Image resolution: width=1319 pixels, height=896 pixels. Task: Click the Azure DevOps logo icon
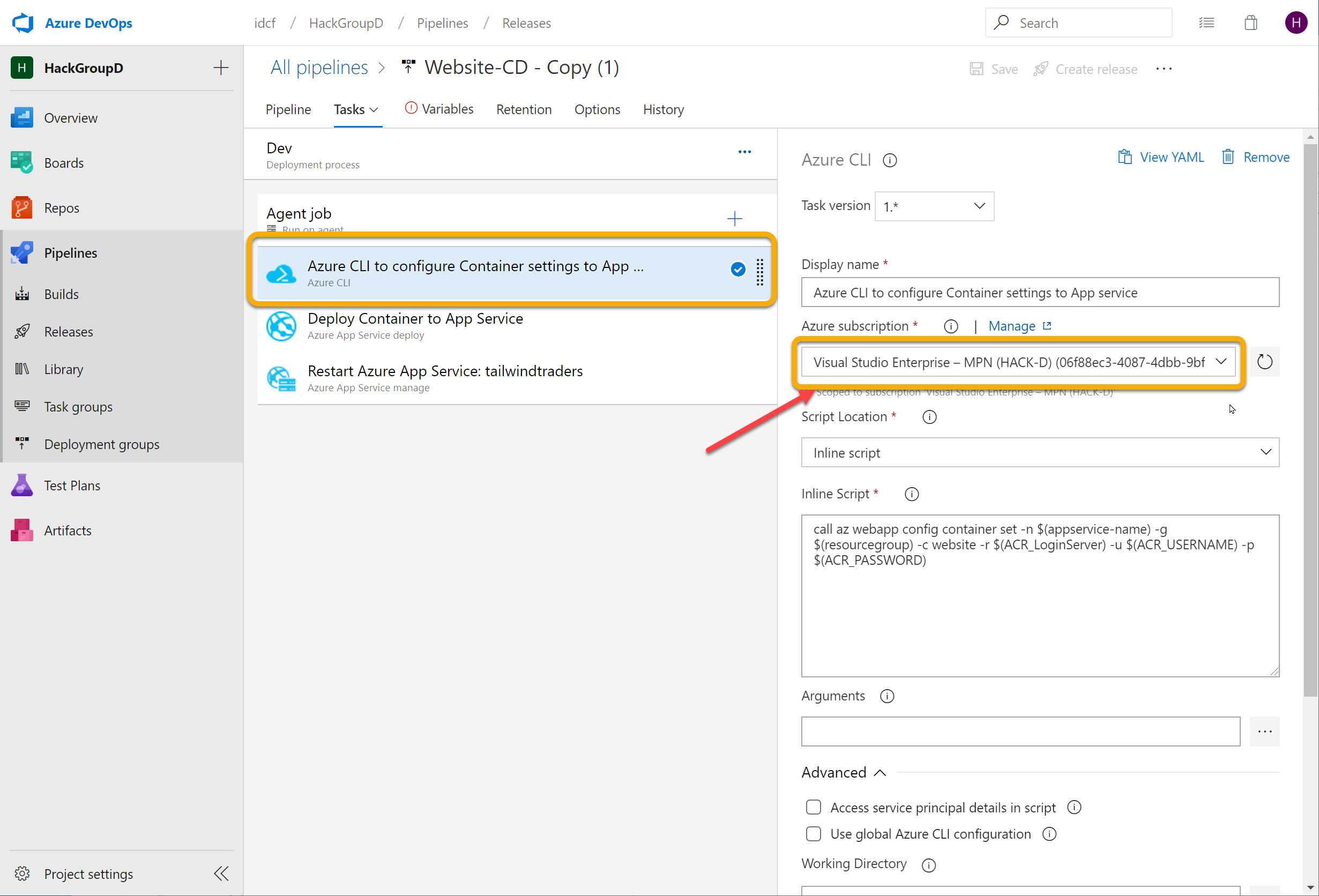(x=23, y=23)
